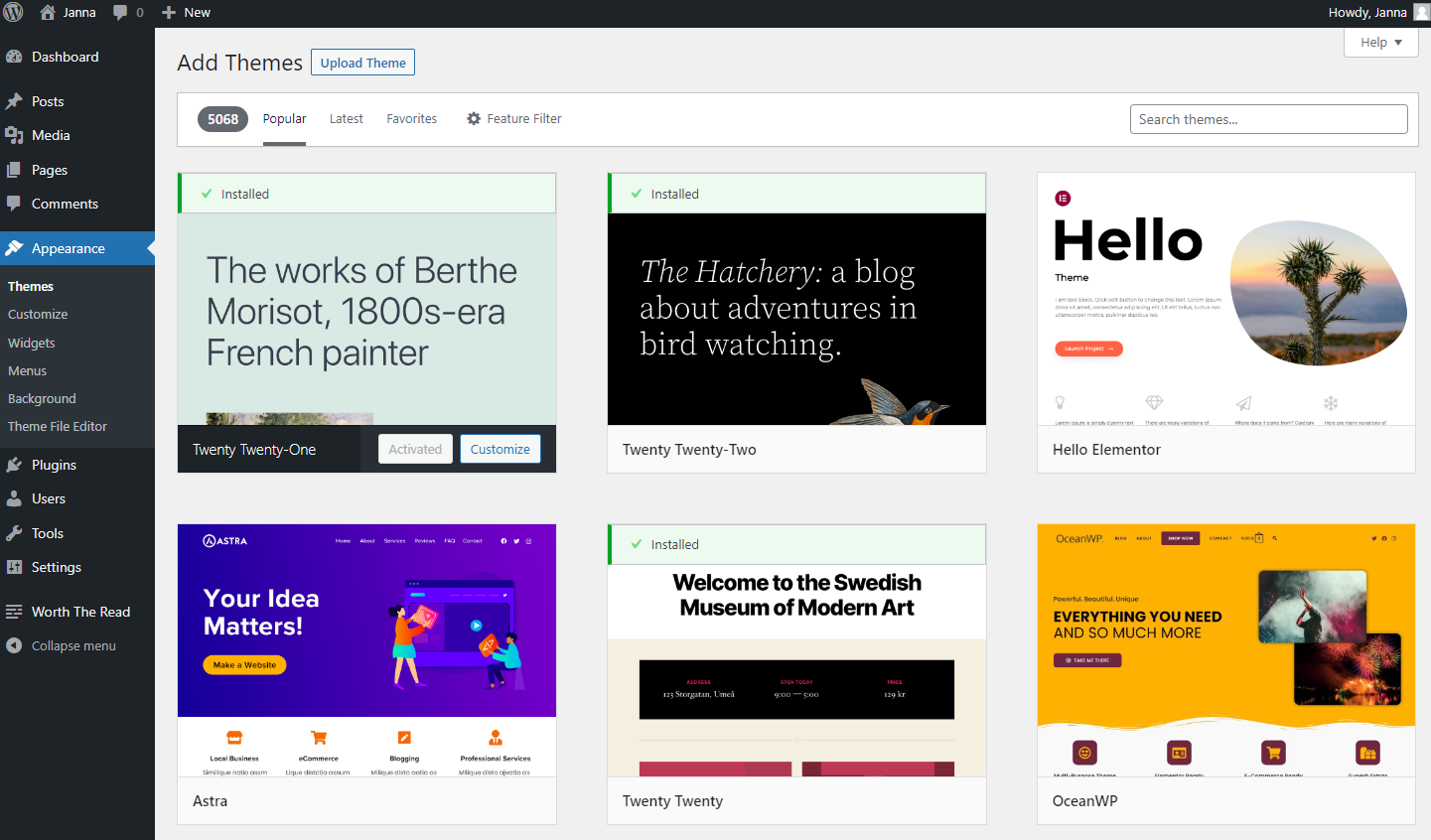Click the Feature Filter gear icon
The width and height of the screenshot is (1431, 840).
point(474,118)
